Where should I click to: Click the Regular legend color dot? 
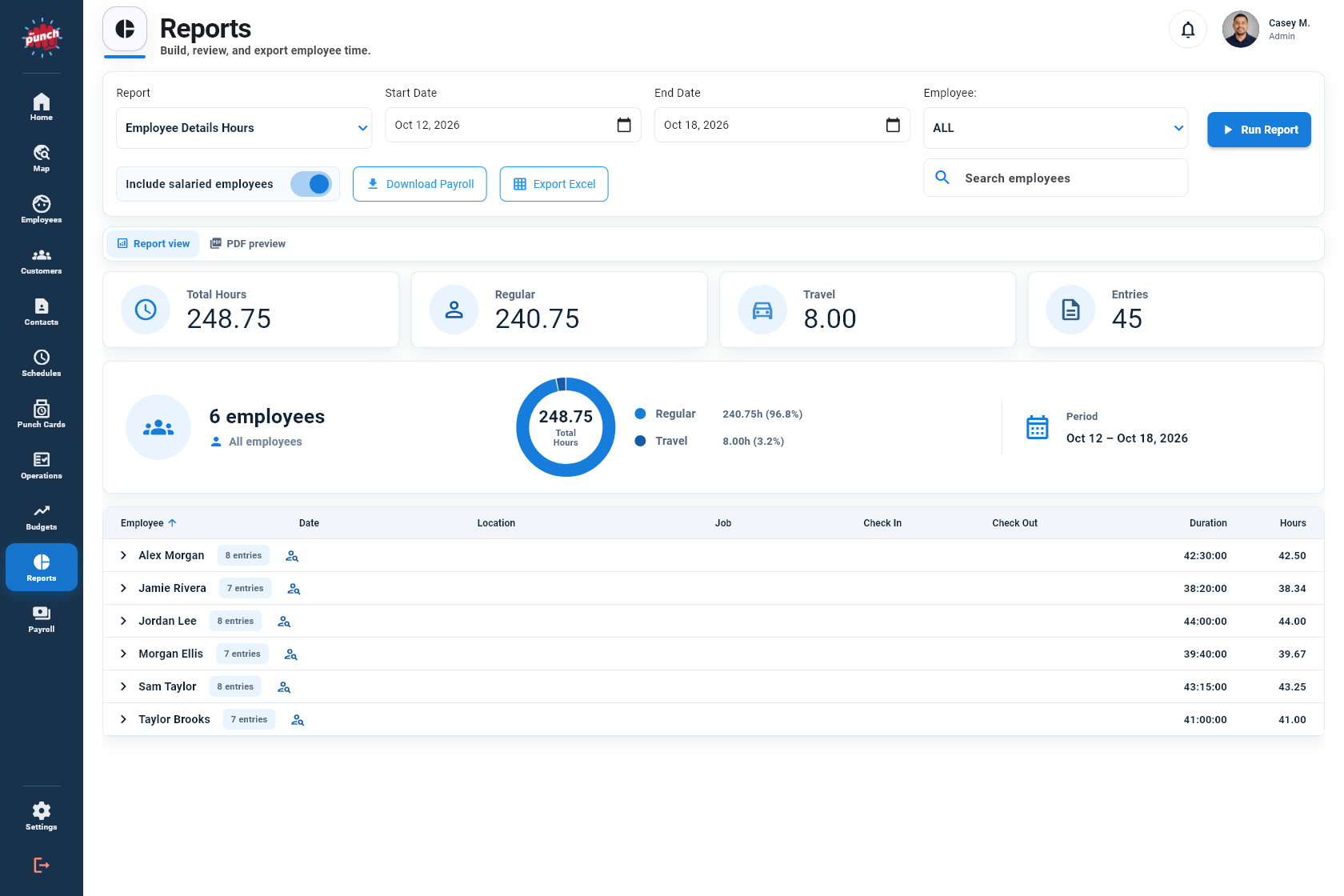(x=640, y=414)
